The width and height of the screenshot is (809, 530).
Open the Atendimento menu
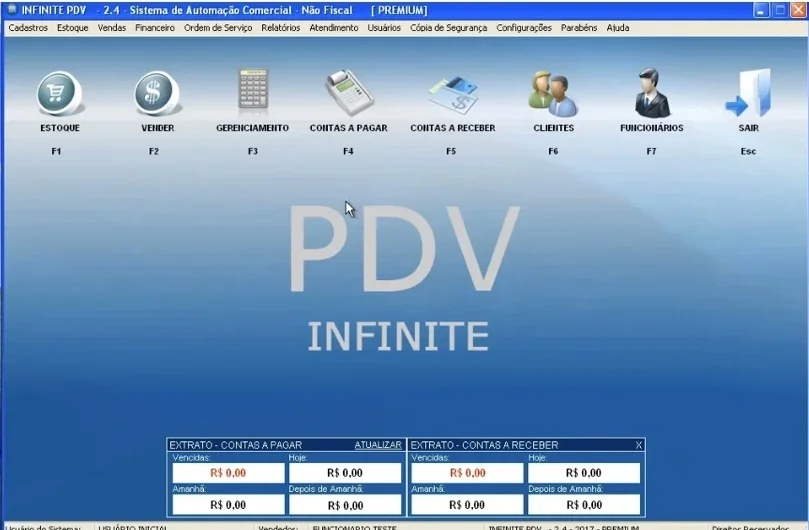tap(333, 28)
